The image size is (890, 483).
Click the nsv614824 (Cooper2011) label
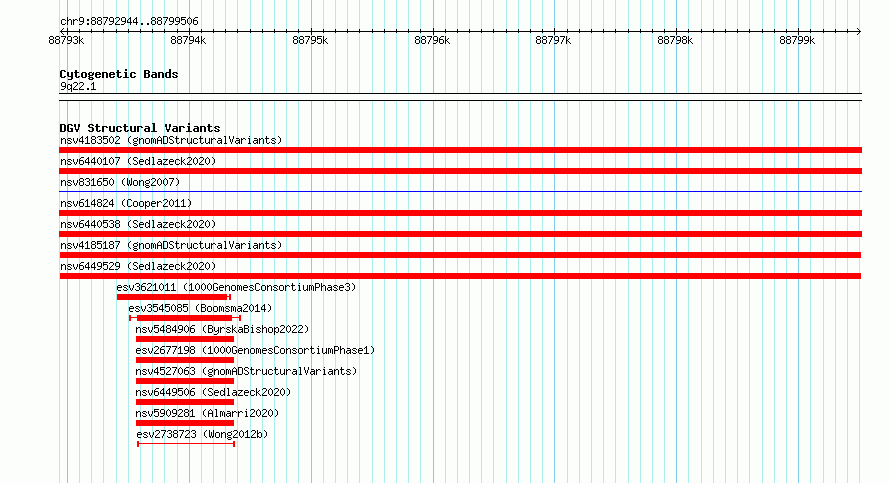point(126,203)
